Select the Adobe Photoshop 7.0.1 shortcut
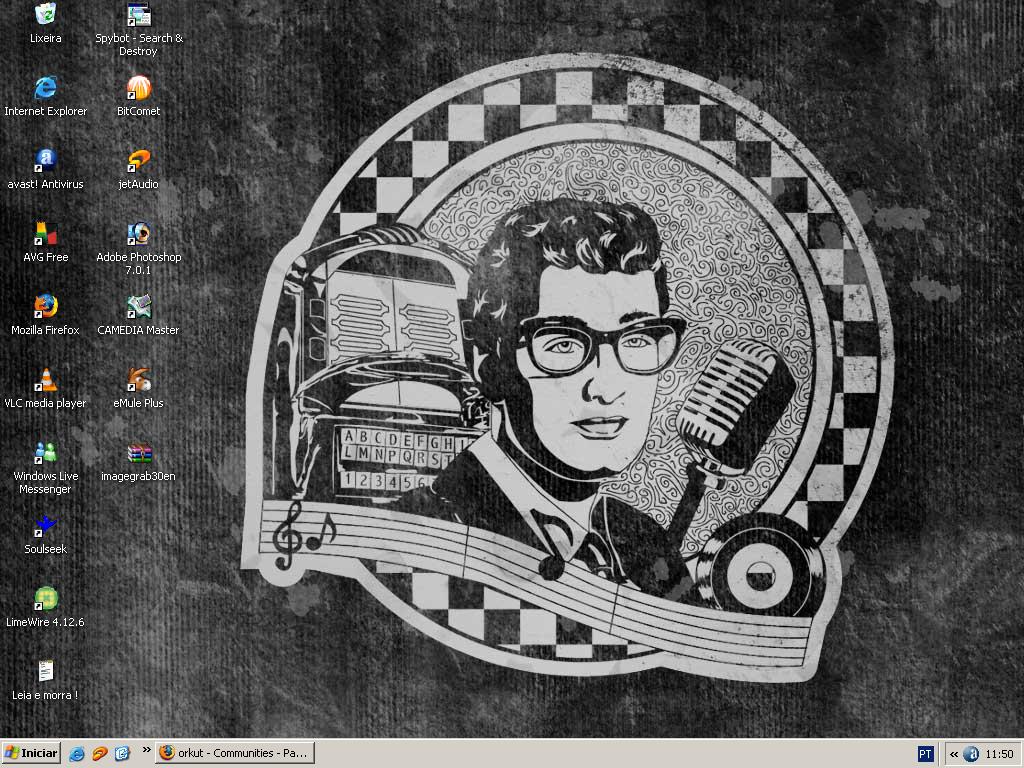1024x768 pixels. click(139, 234)
